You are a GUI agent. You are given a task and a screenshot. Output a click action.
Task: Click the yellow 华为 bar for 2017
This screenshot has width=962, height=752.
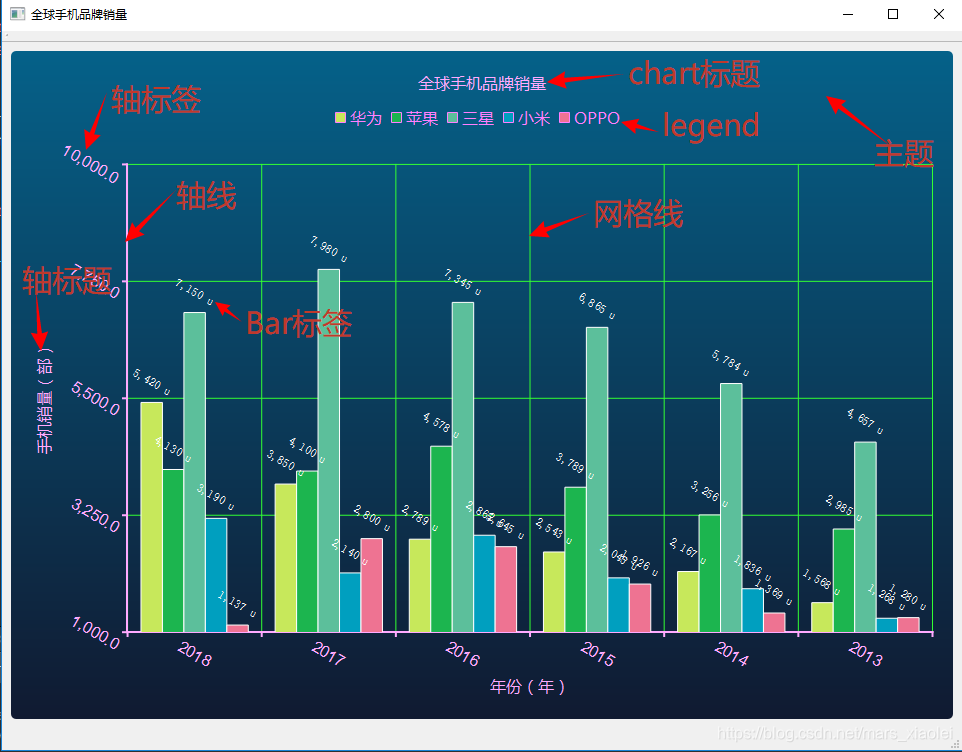pyautogui.click(x=286, y=558)
